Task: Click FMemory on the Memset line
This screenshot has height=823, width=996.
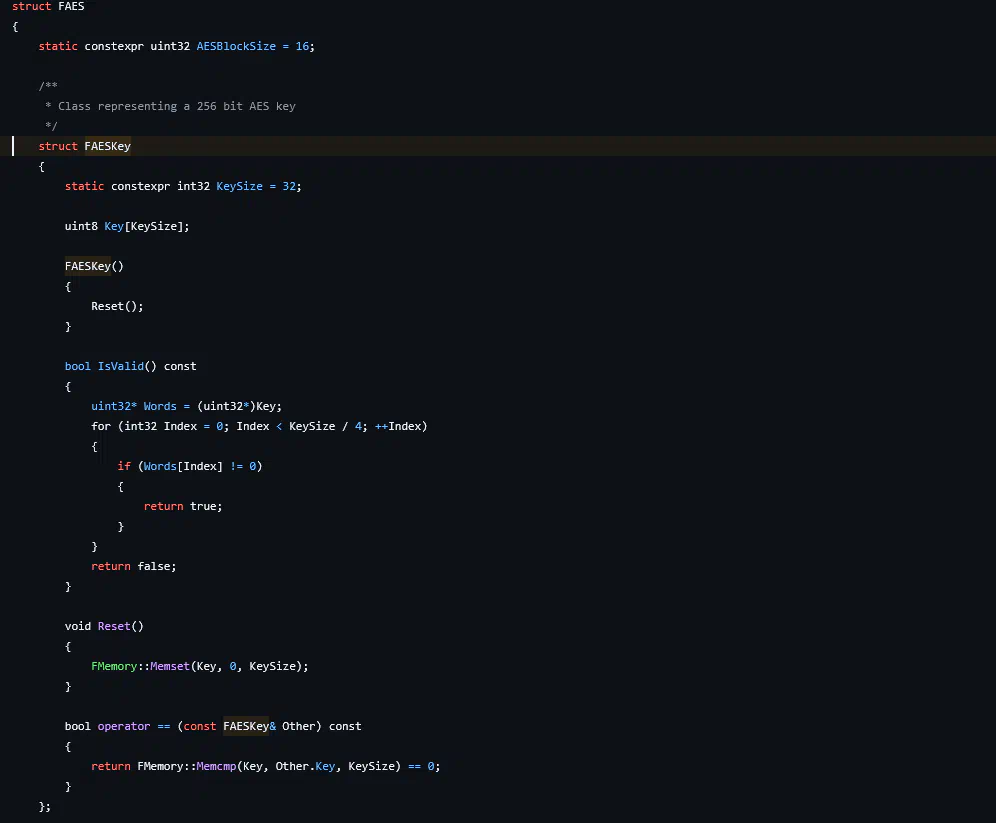Action: pos(114,666)
